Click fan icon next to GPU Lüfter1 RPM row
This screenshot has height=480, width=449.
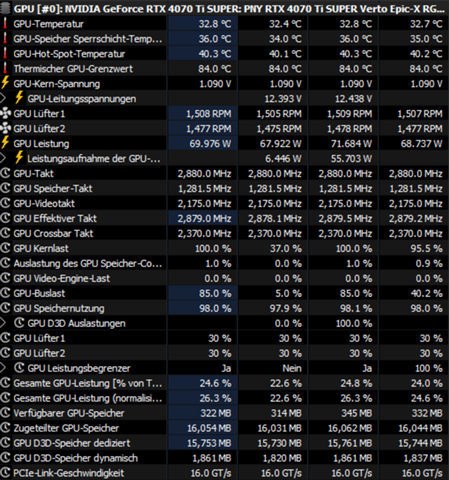[5, 113]
